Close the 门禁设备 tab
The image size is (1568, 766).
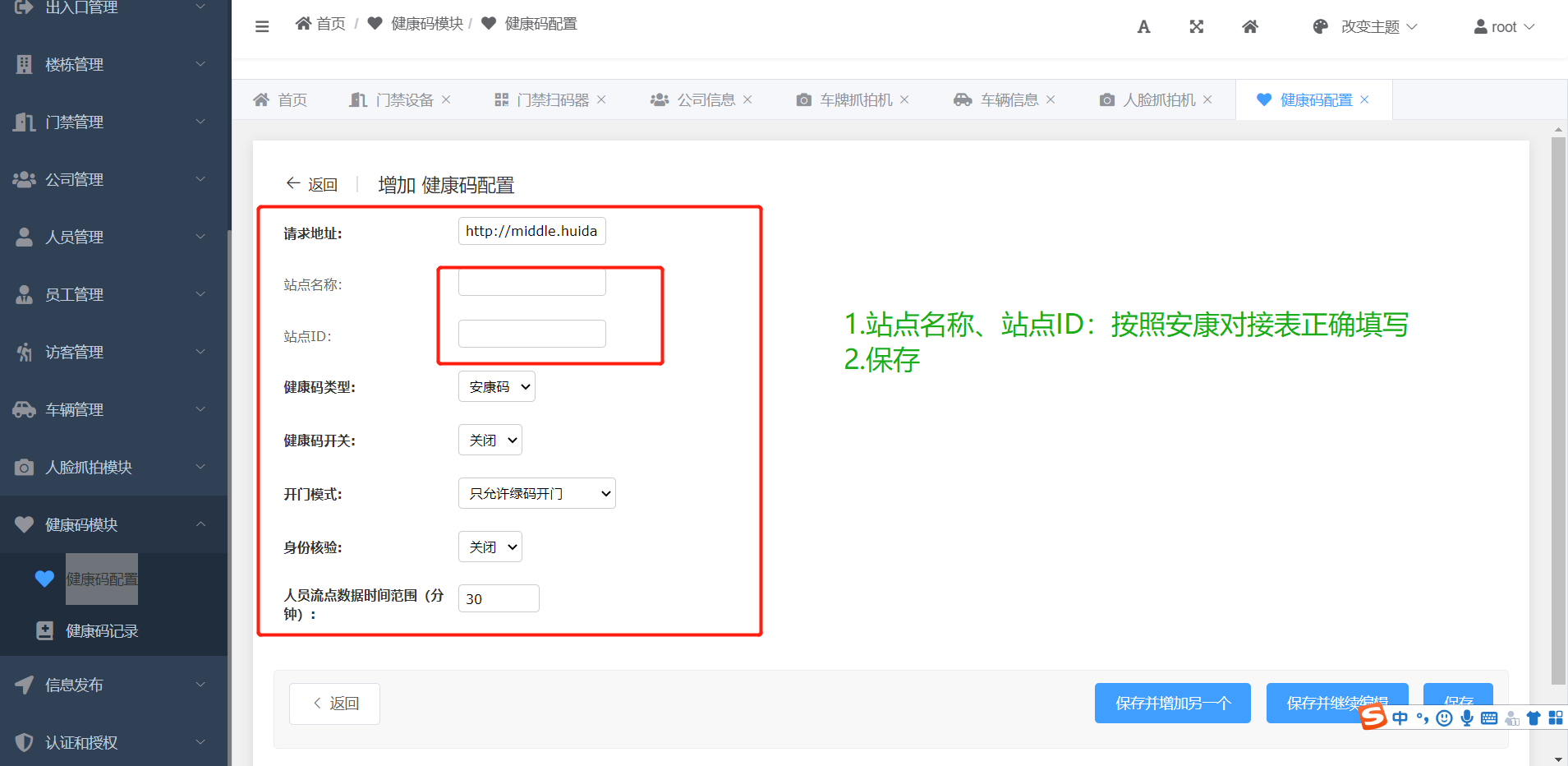[446, 99]
